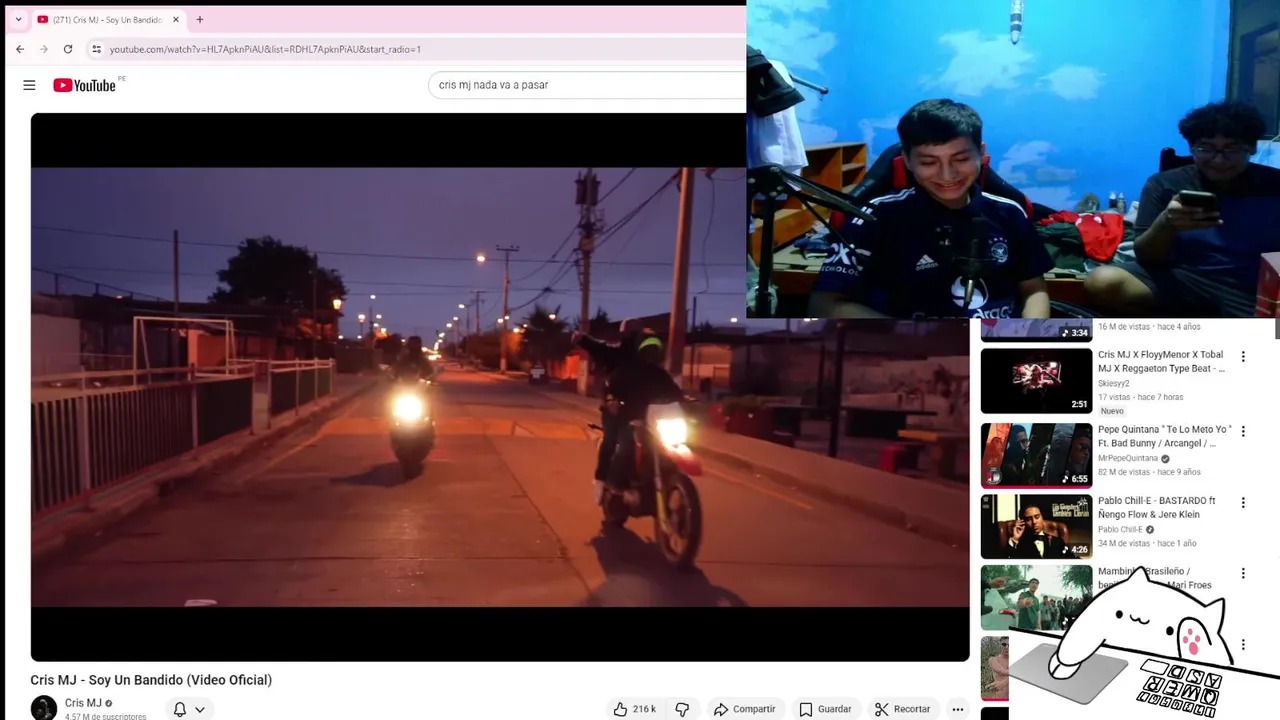Click the video player area
This screenshot has width=1280, height=720.
(x=500, y=387)
